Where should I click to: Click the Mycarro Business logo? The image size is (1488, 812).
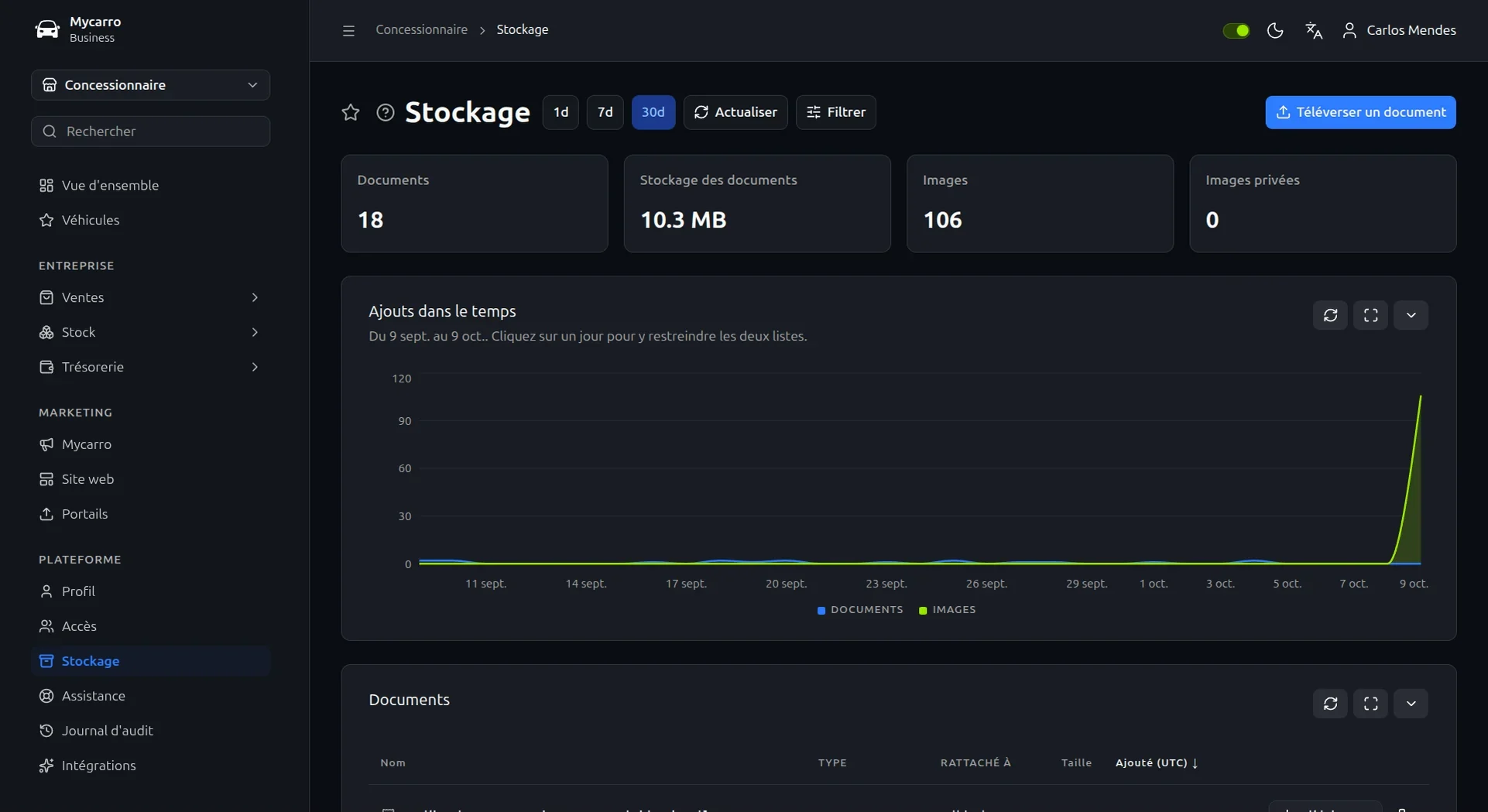point(78,29)
